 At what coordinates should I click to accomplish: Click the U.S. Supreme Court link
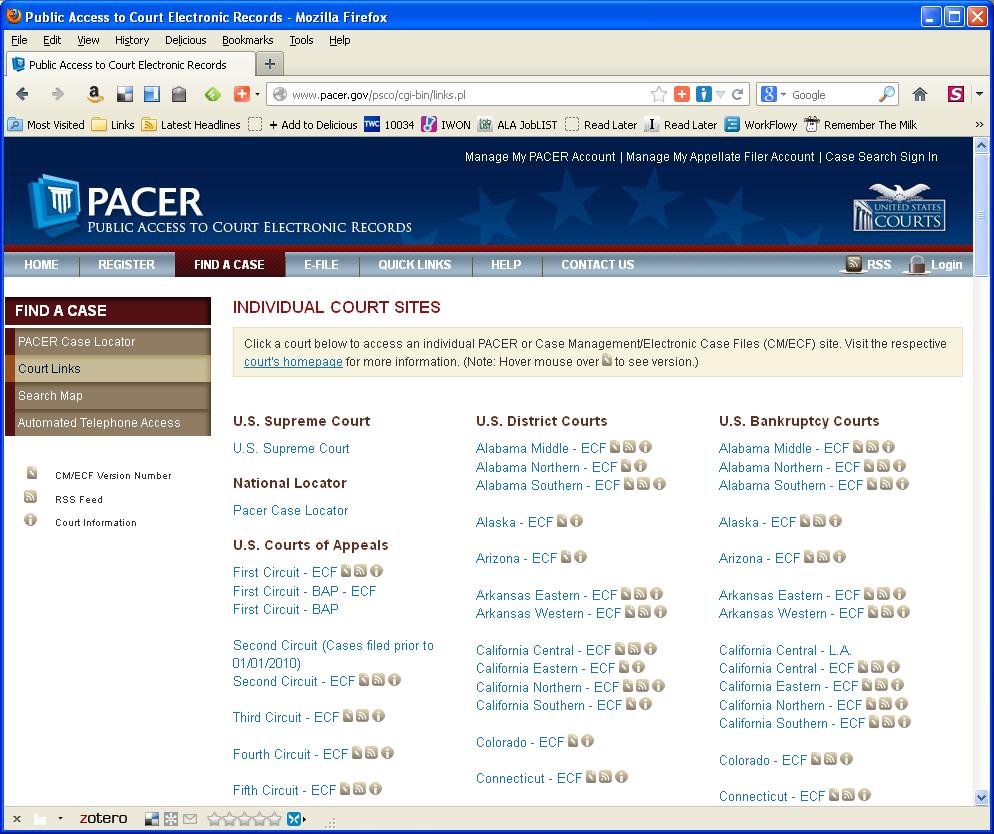[291, 449]
